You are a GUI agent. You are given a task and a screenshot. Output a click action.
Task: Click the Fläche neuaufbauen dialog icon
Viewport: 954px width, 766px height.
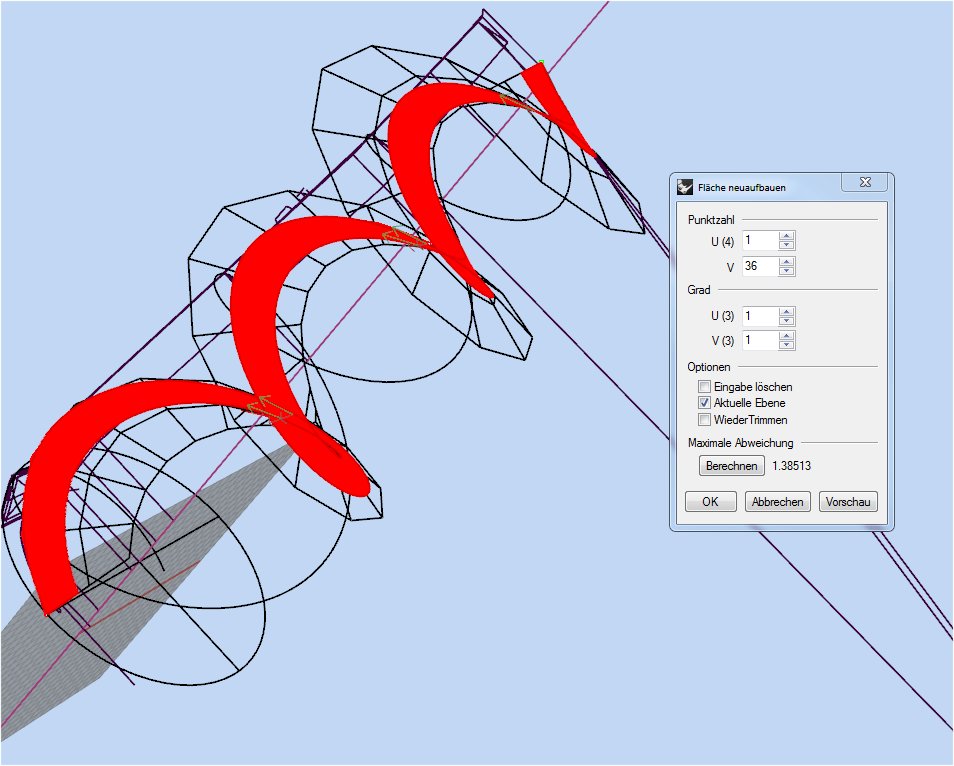point(685,185)
